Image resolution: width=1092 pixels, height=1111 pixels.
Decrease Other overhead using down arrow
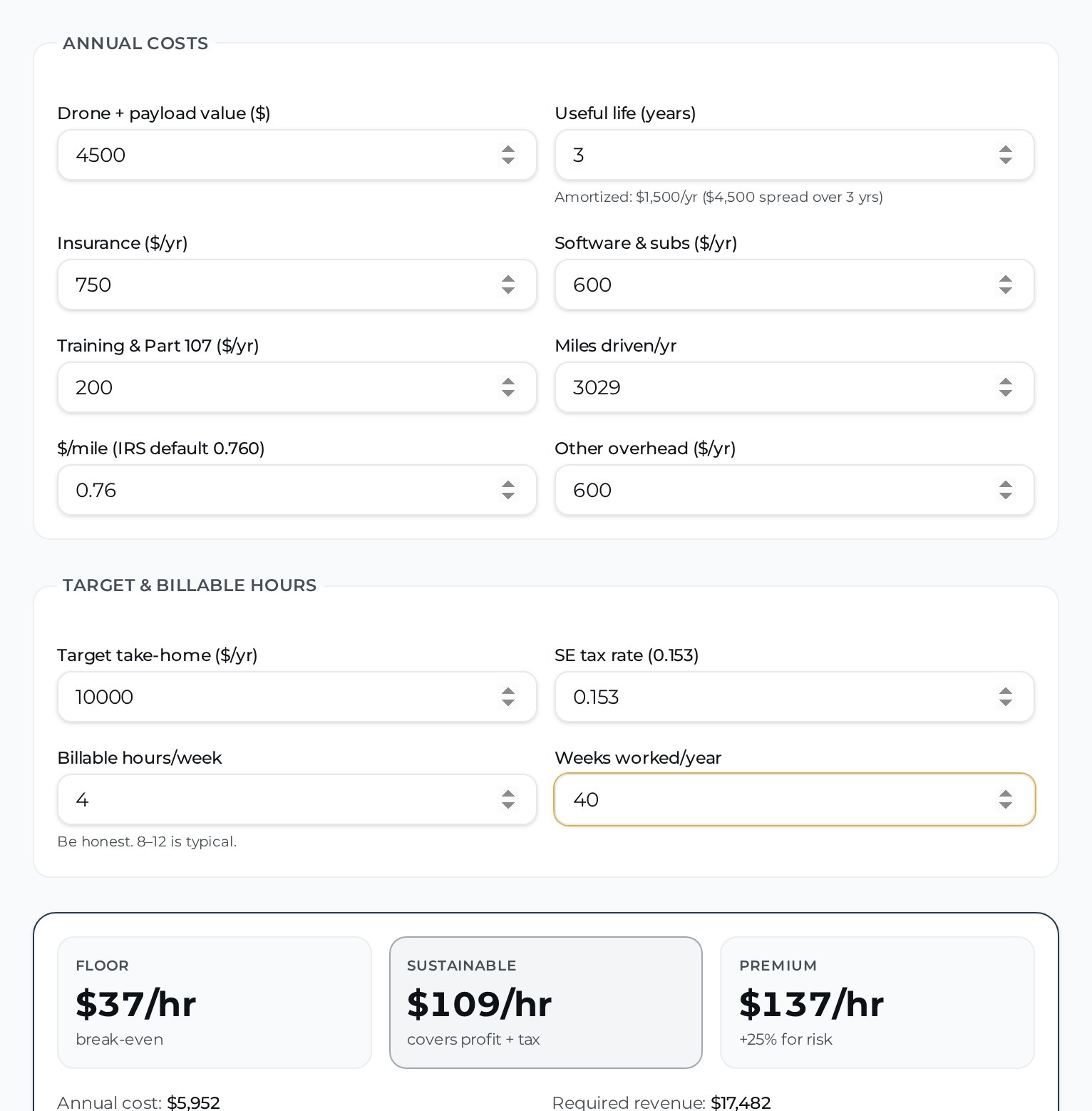[1005, 496]
